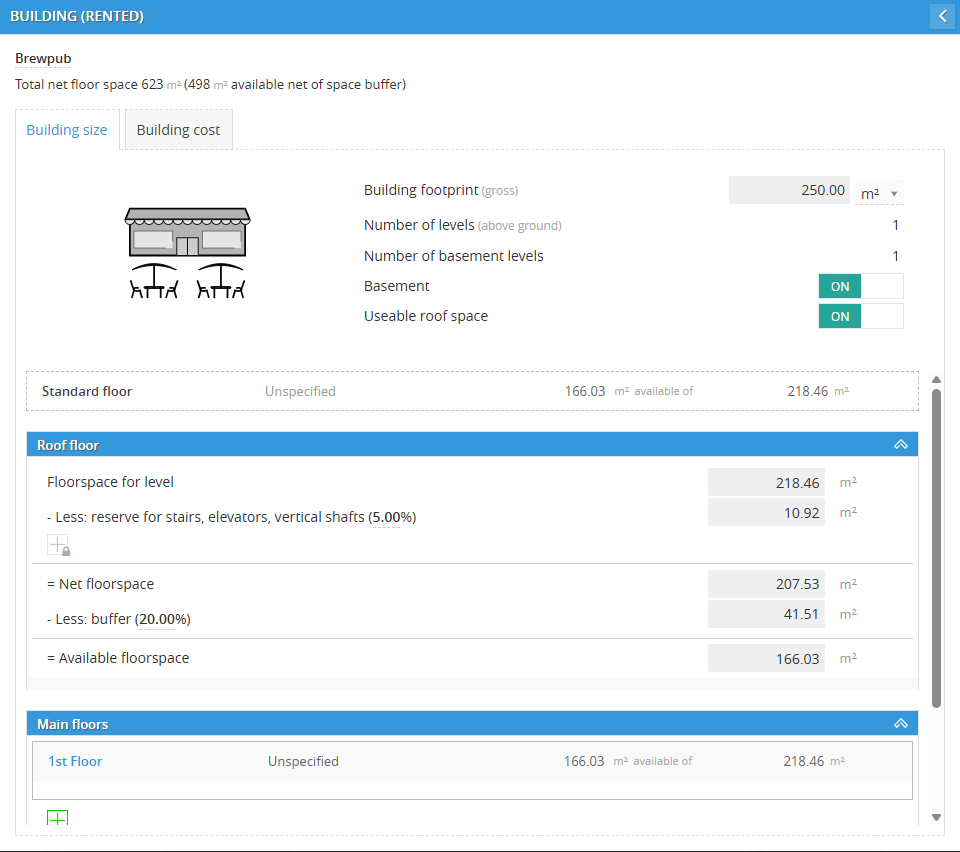Open the 1st Floor link

(x=75, y=761)
